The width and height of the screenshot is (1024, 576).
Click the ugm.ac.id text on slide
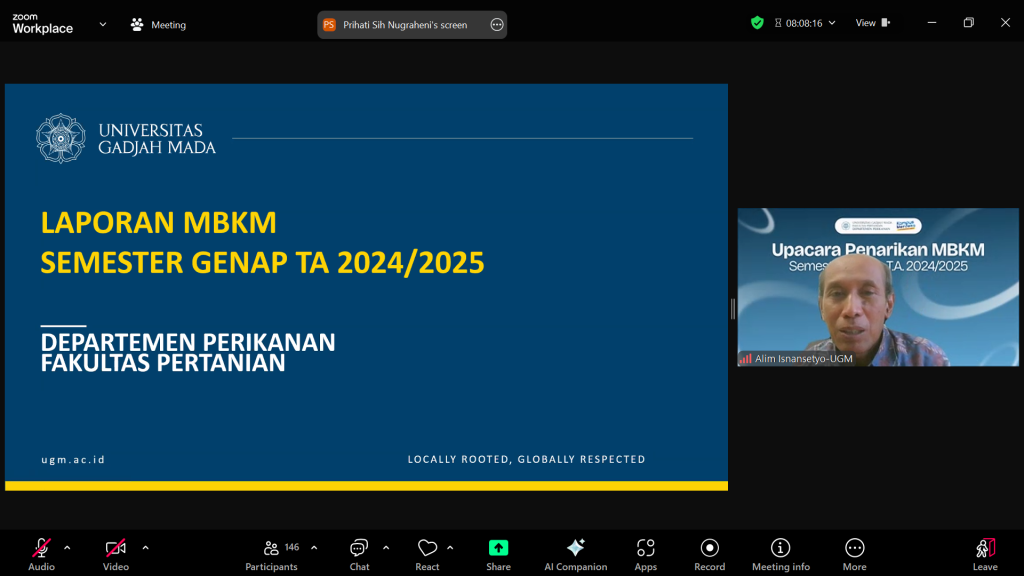pyautogui.click(x=73, y=460)
